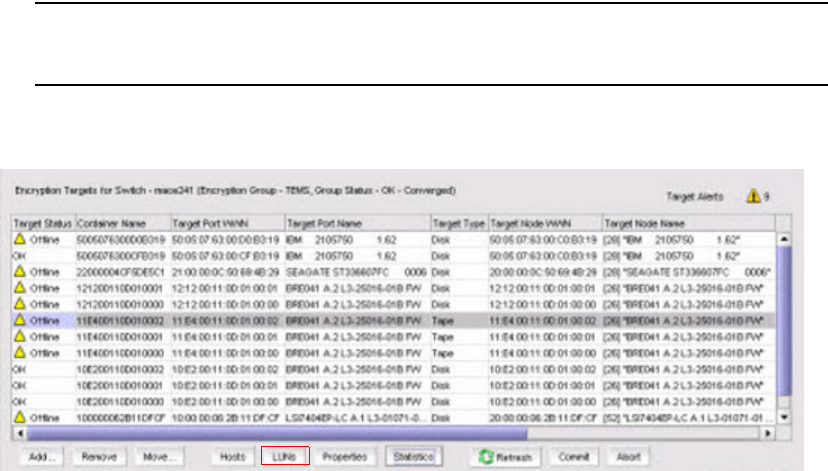Click right arrow of horizontal scrollbar
This screenshot has width=828, height=471.
768,434
